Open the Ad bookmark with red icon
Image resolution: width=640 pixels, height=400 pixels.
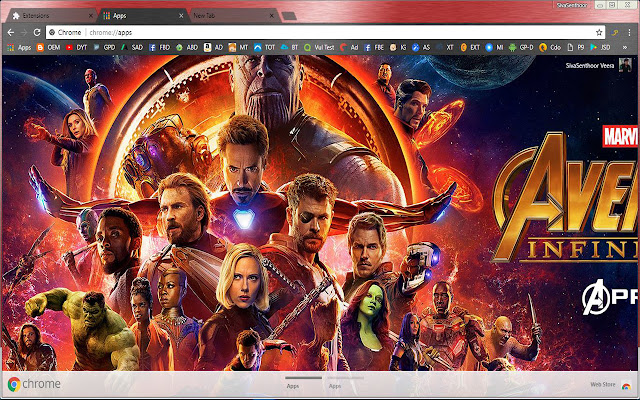(x=349, y=47)
